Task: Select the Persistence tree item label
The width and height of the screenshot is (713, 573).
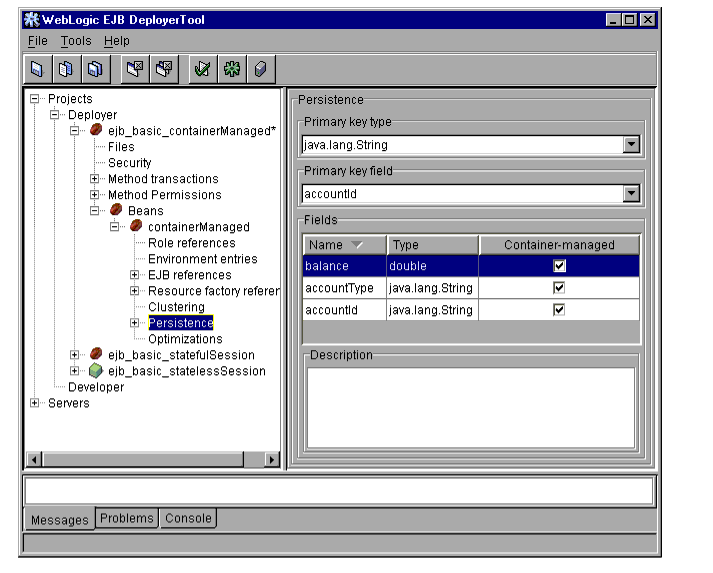Action: 181,323
